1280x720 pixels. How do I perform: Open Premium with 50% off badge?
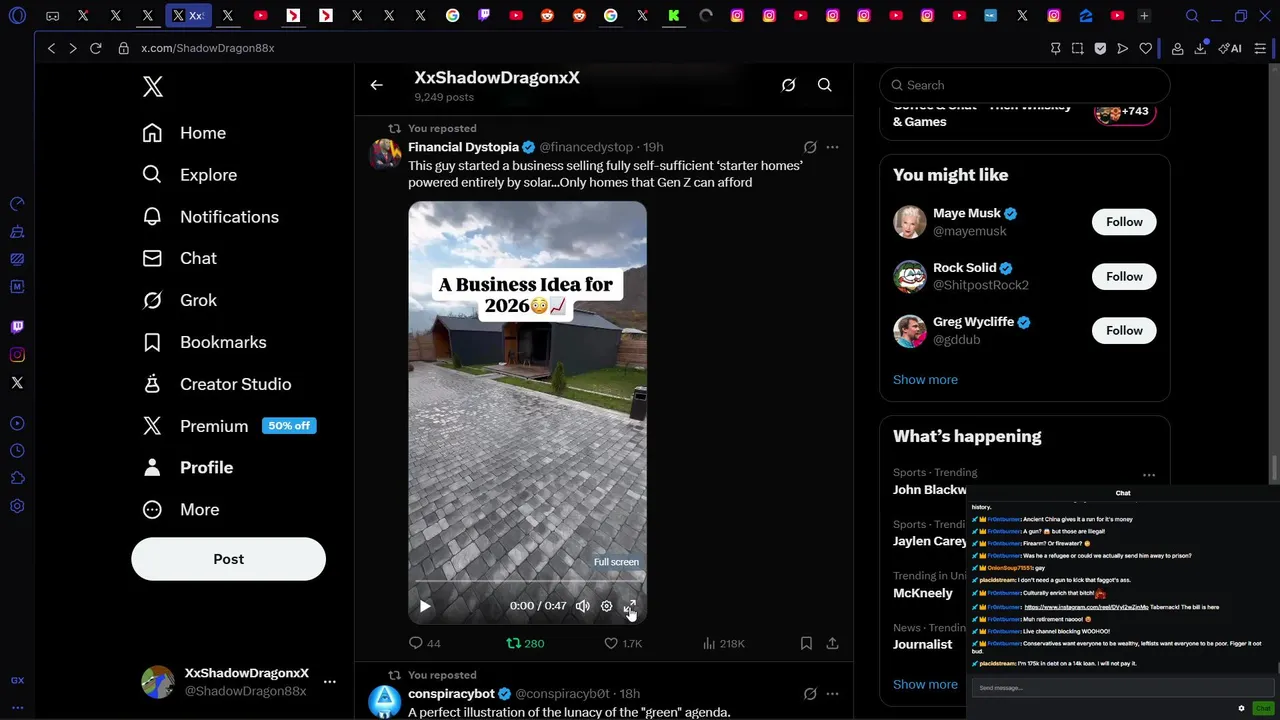[x=229, y=426]
